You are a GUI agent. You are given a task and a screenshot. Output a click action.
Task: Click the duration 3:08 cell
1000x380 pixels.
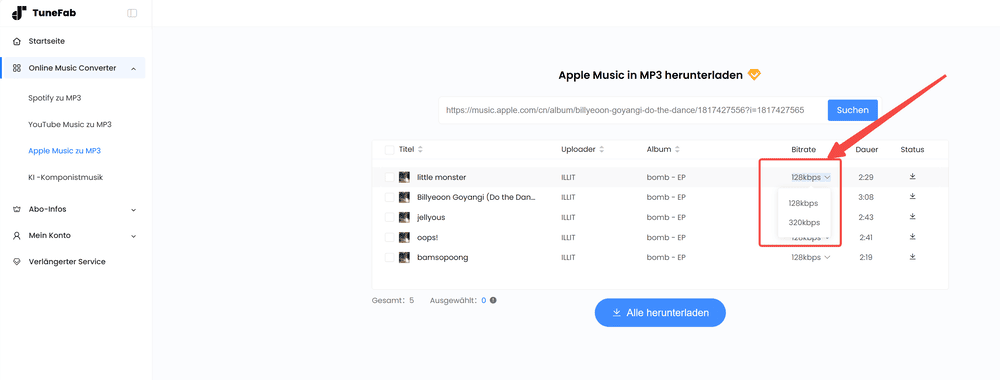(x=865, y=197)
